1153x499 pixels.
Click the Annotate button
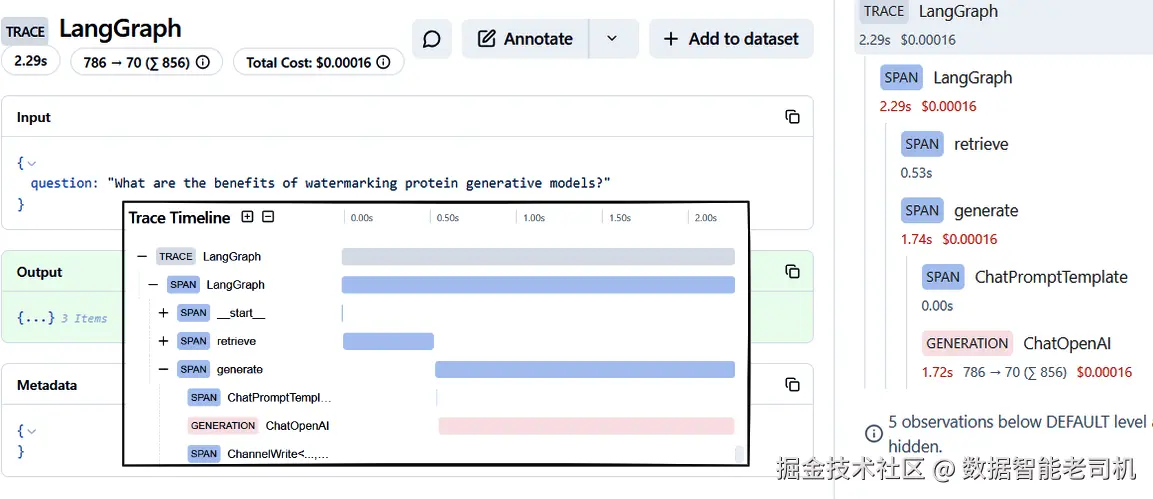click(525, 39)
